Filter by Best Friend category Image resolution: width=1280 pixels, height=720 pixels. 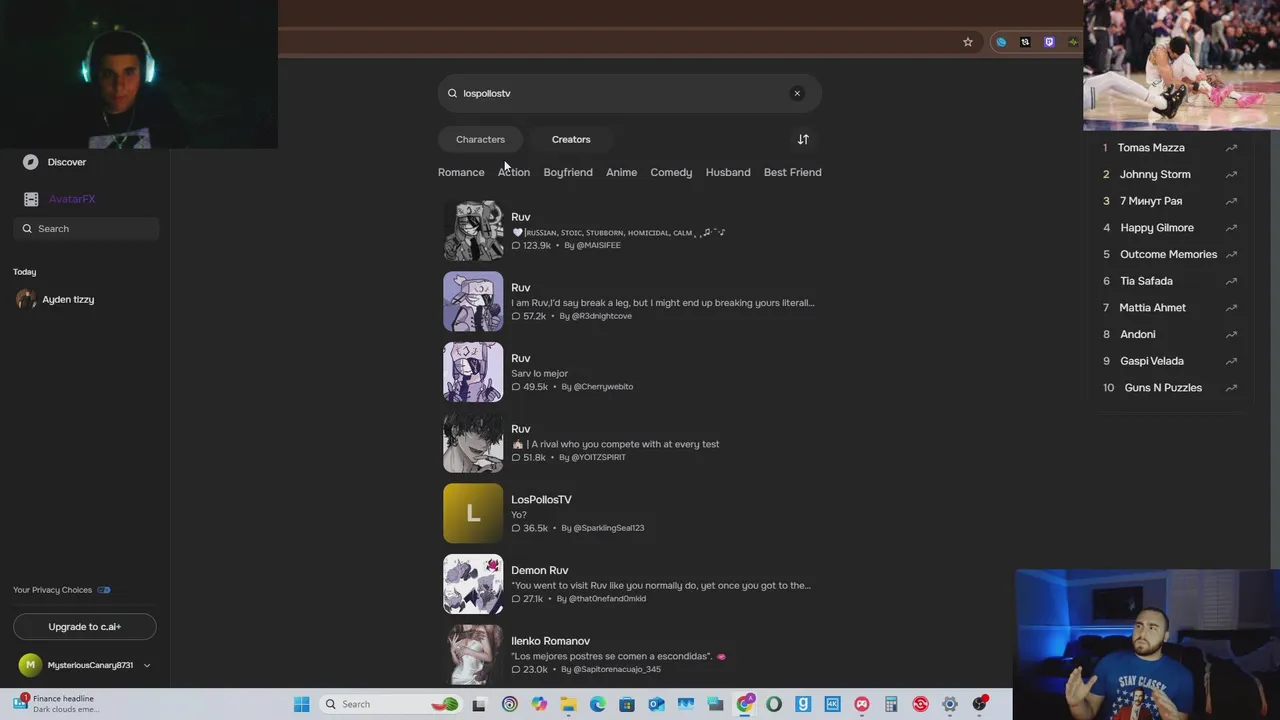tap(792, 172)
